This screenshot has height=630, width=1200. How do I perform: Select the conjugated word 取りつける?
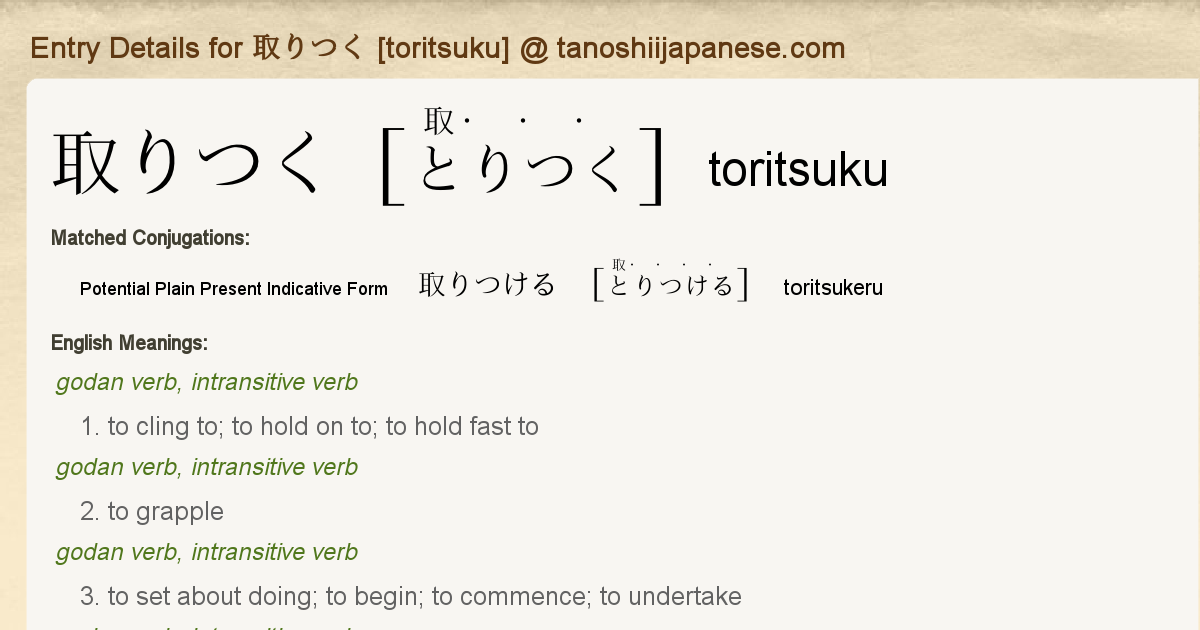click(487, 285)
